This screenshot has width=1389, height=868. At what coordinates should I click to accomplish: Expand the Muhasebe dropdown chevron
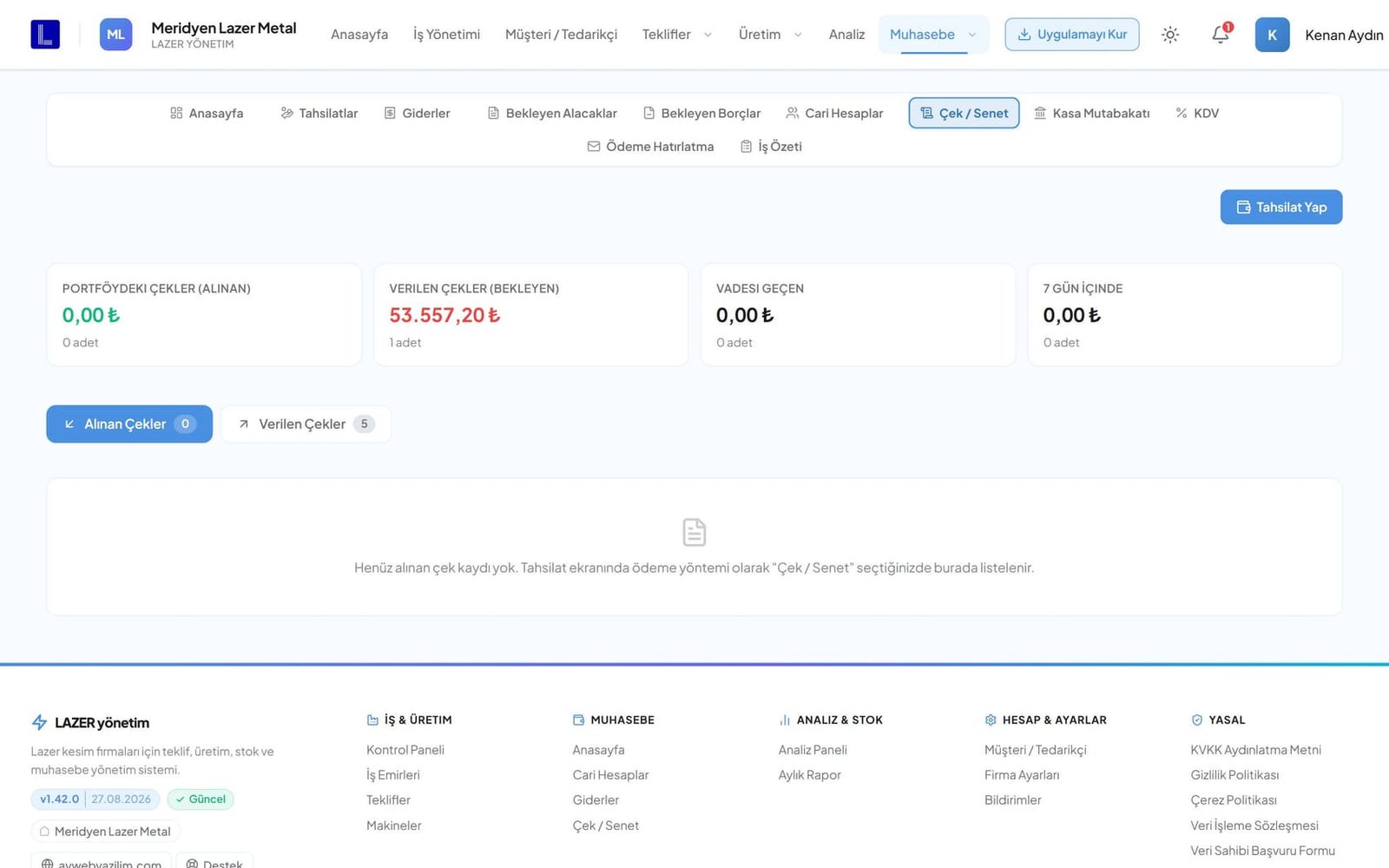pyautogui.click(x=972, y=35)
